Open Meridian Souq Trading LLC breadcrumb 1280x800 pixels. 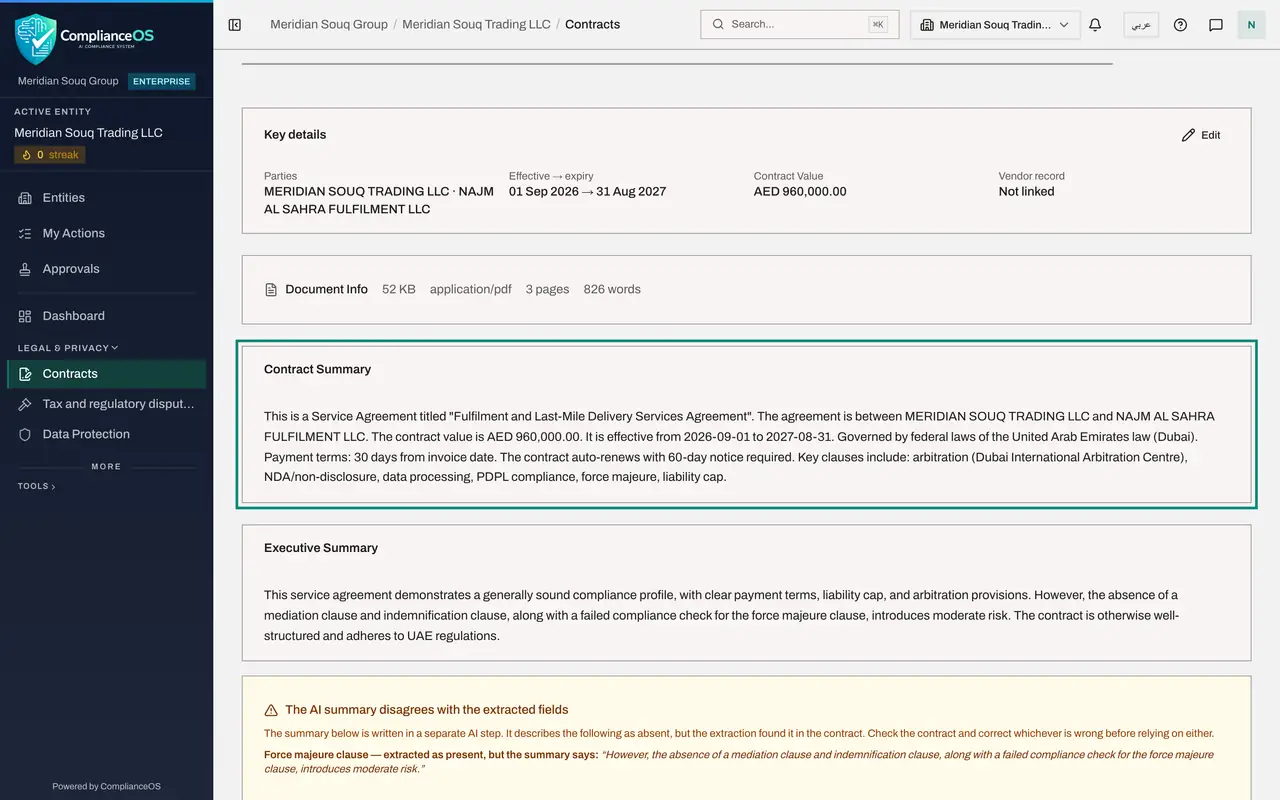(x=476, y=24)
